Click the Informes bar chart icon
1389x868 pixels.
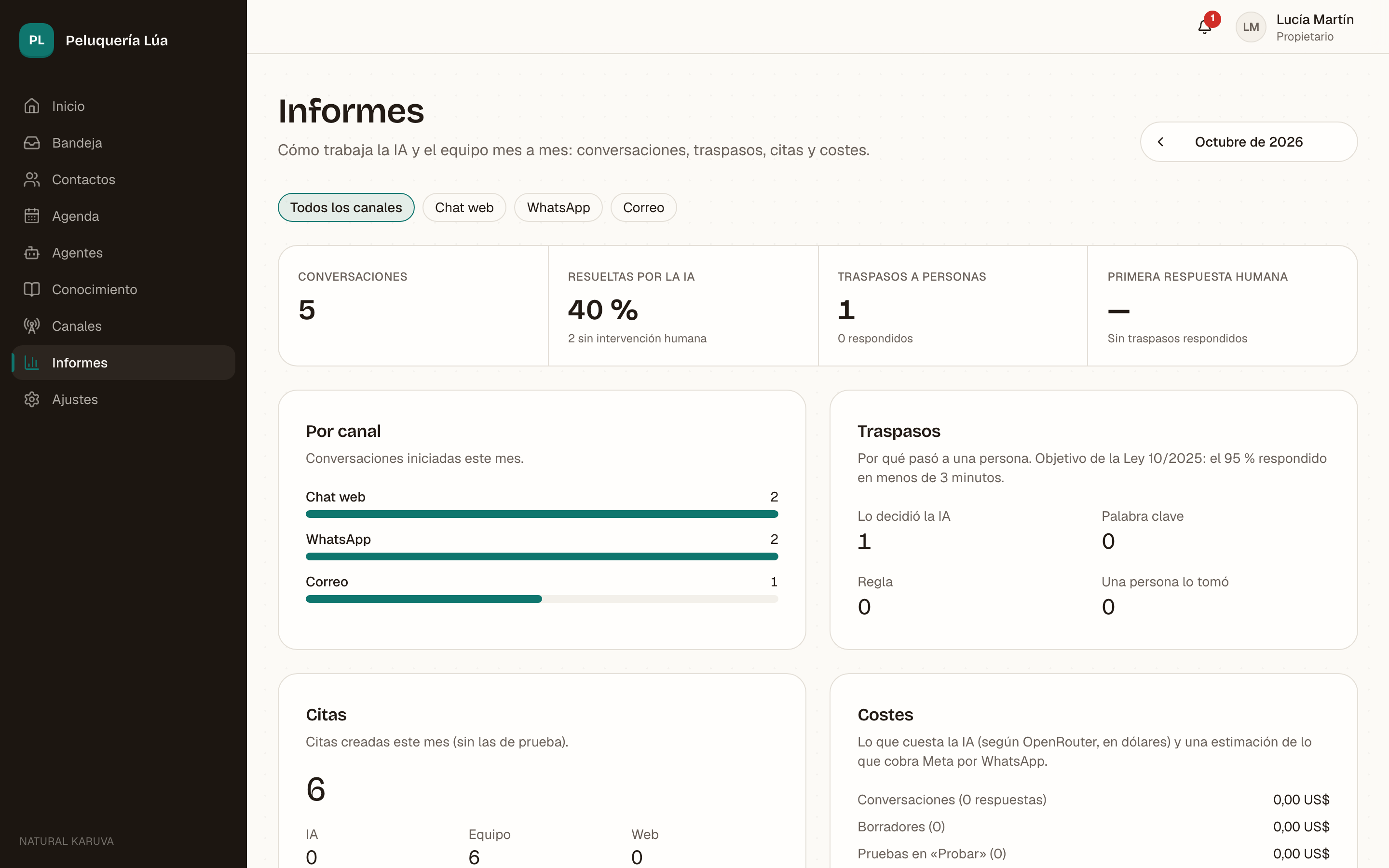click(31, 363)
